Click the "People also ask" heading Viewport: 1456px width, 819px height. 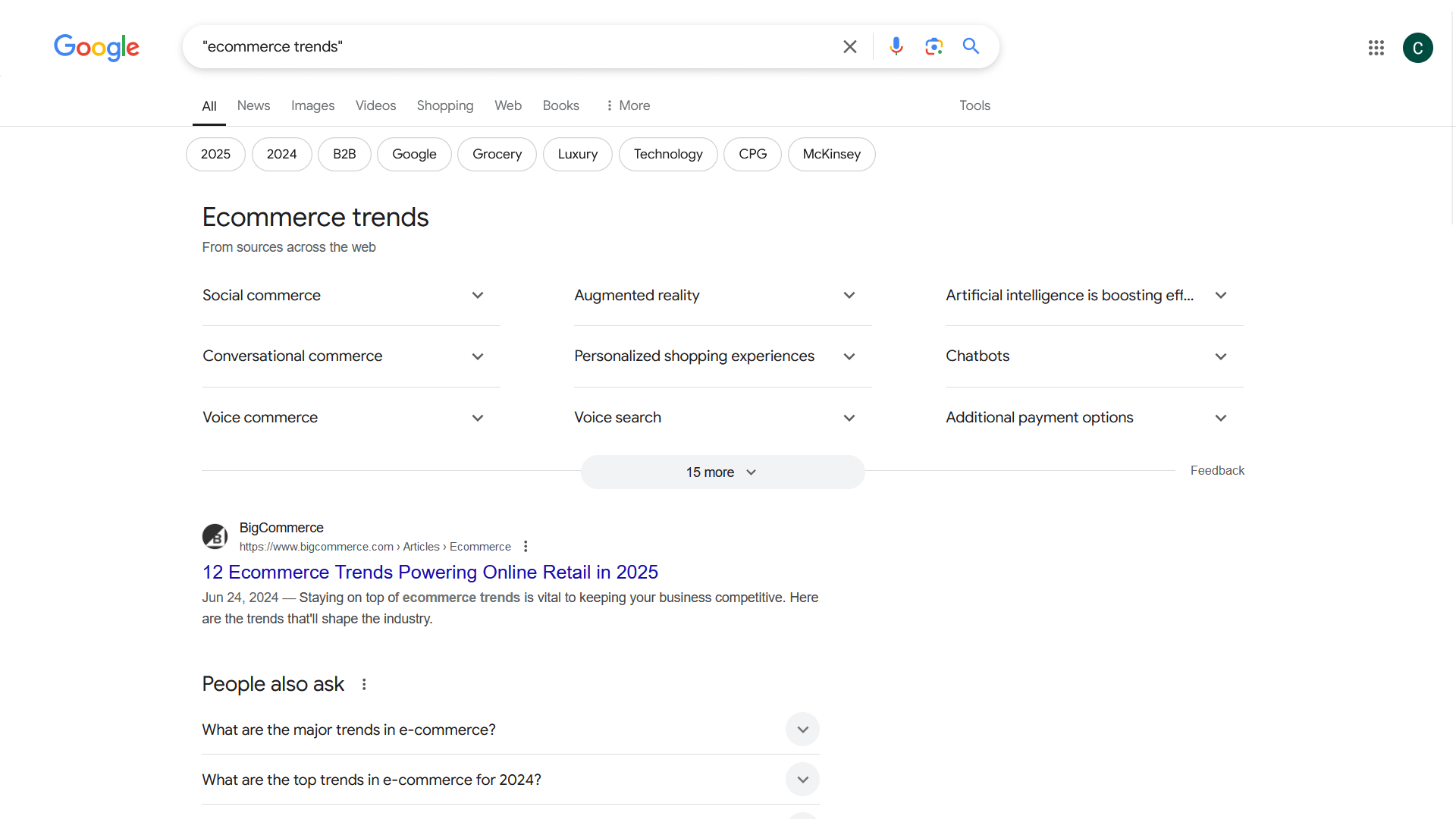click(273, 684)
